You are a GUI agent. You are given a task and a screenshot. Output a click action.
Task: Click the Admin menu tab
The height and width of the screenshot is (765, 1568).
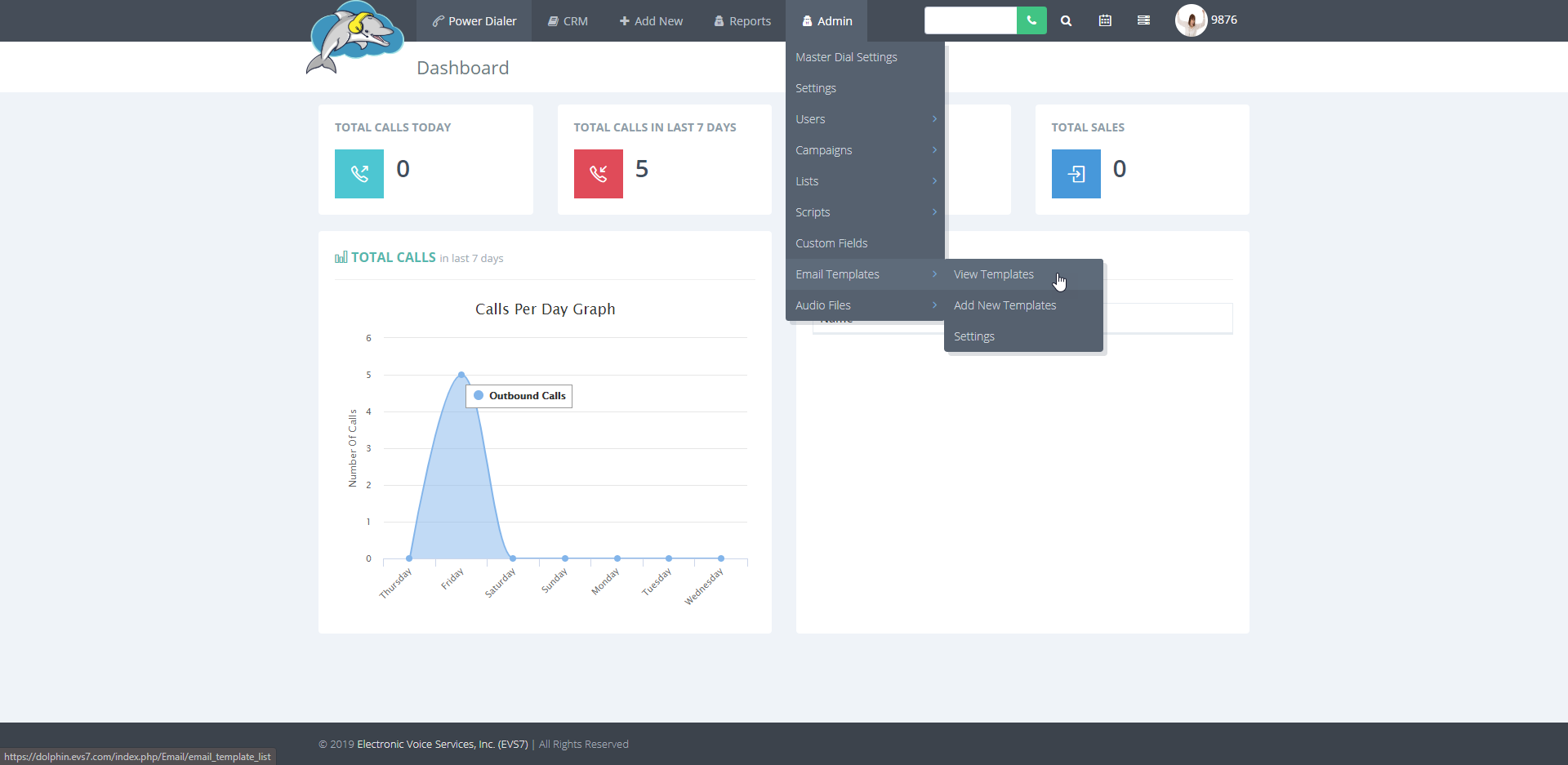826,20
